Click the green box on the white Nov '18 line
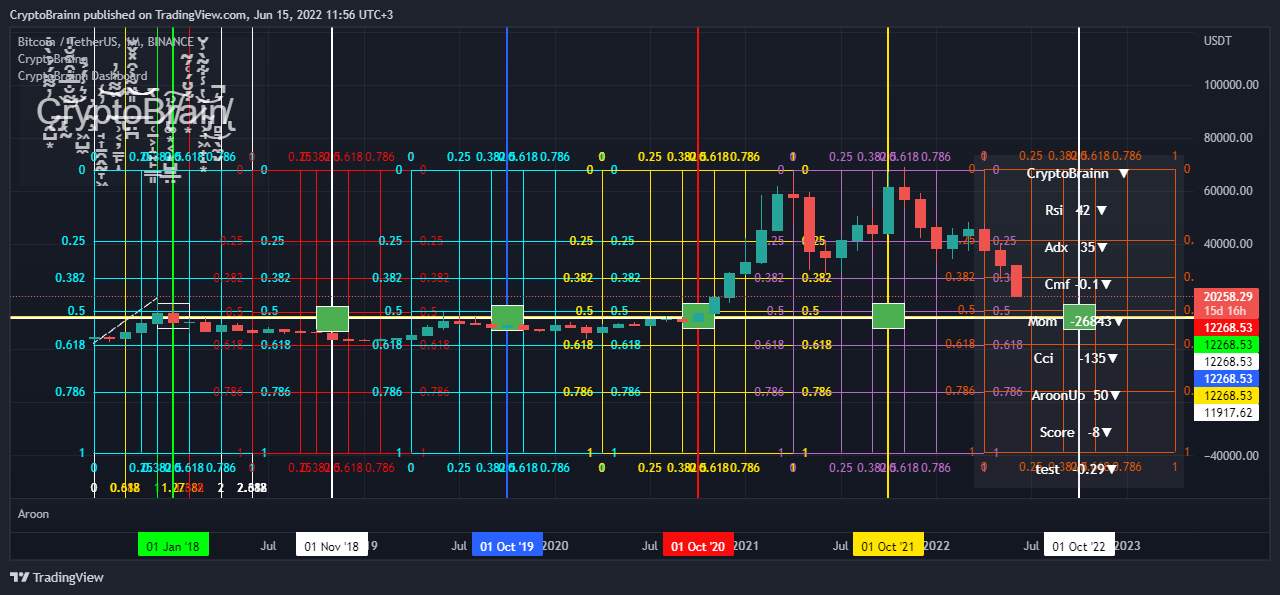Image resolution: width=1280 pixels, height=595 pixels. pos(332,319)
